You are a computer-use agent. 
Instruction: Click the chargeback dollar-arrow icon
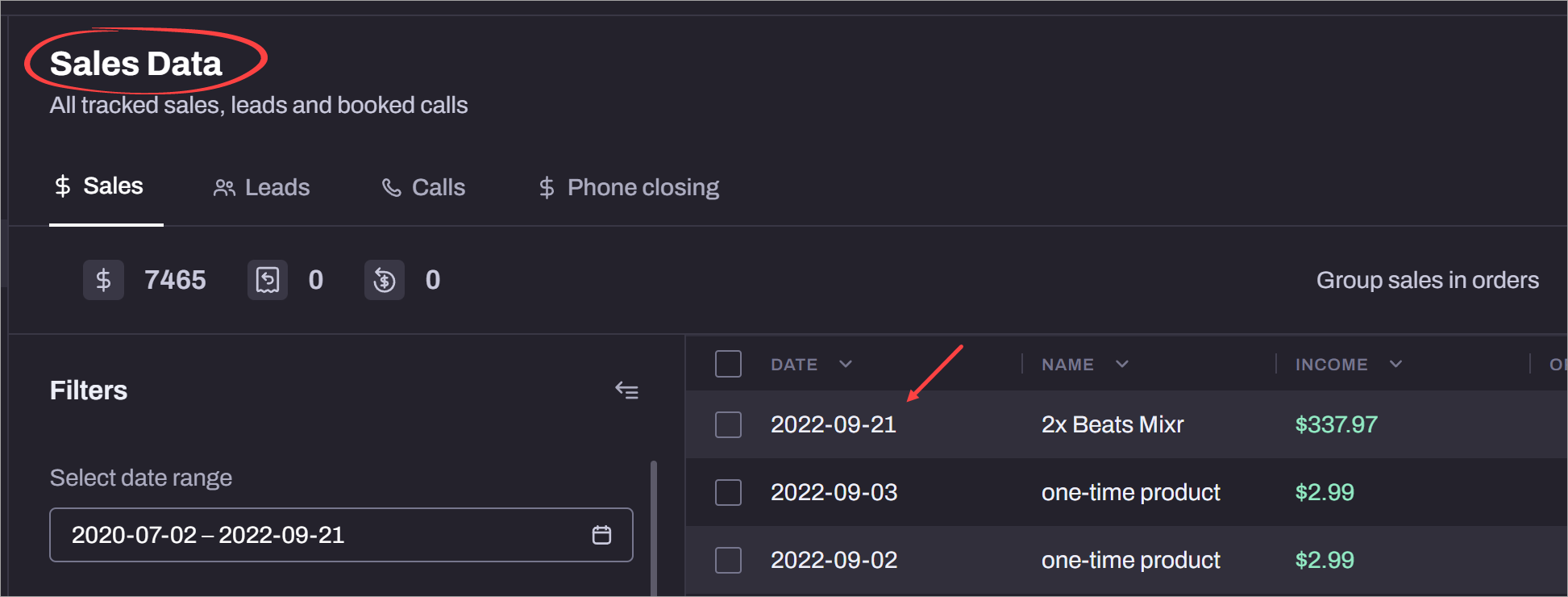[x=385, y=280]
